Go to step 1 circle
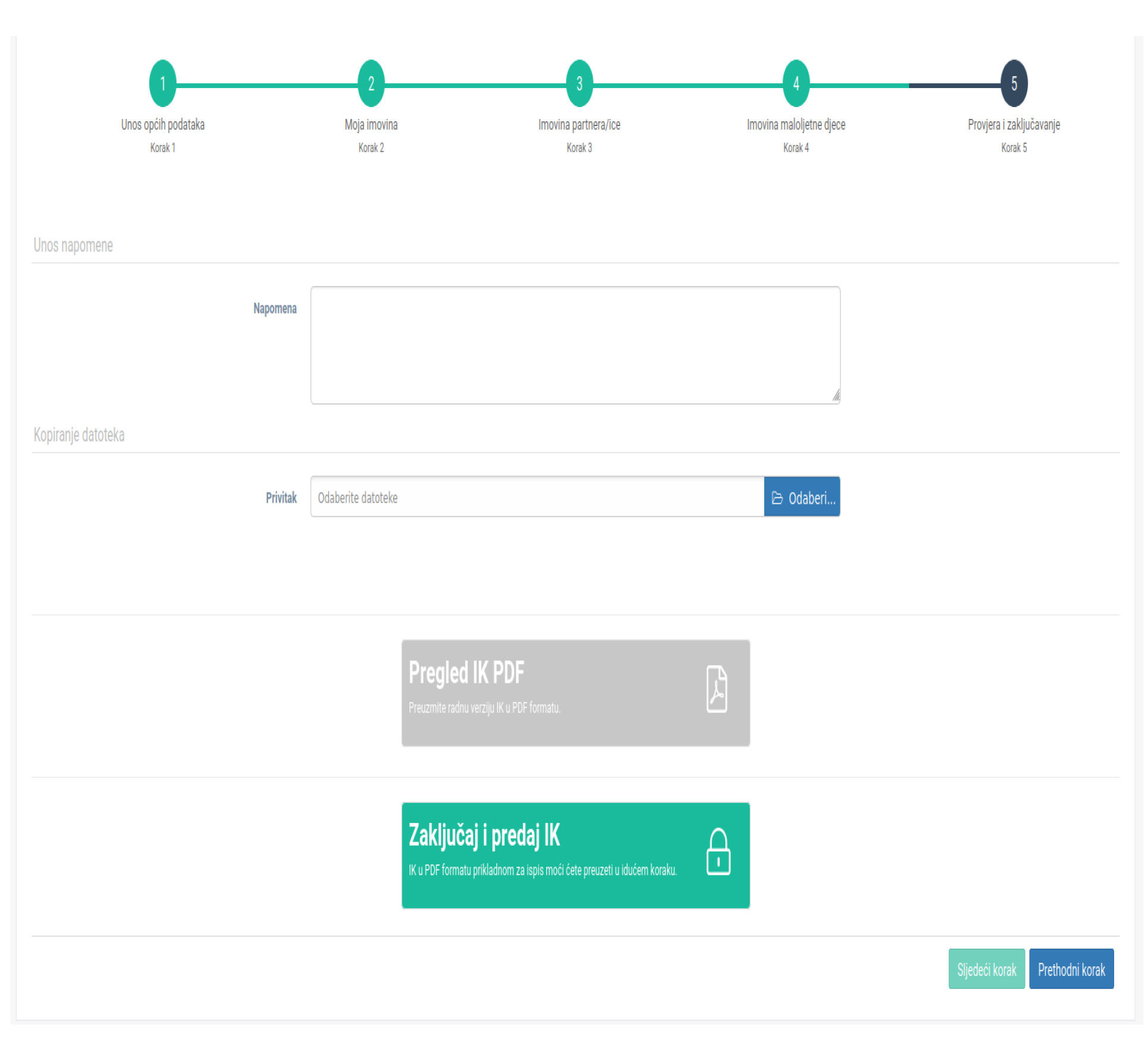This screenshot has height=1039, width=1148. click(x=162, y=84)
